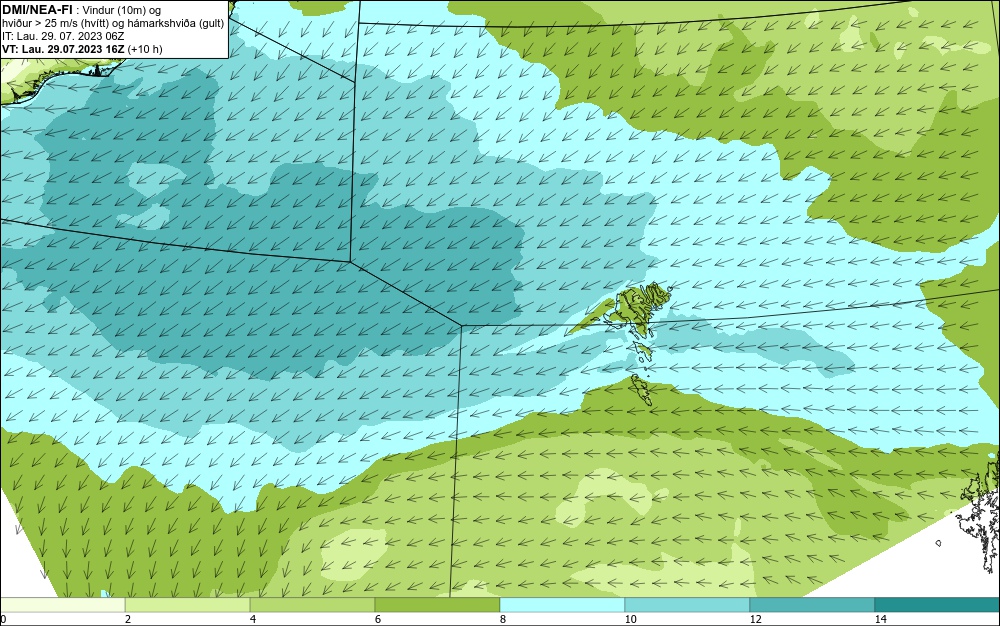Click the dark teal swatch above 14 m/s
Screen dimensions: 1000x626
[x=938, y=605]
